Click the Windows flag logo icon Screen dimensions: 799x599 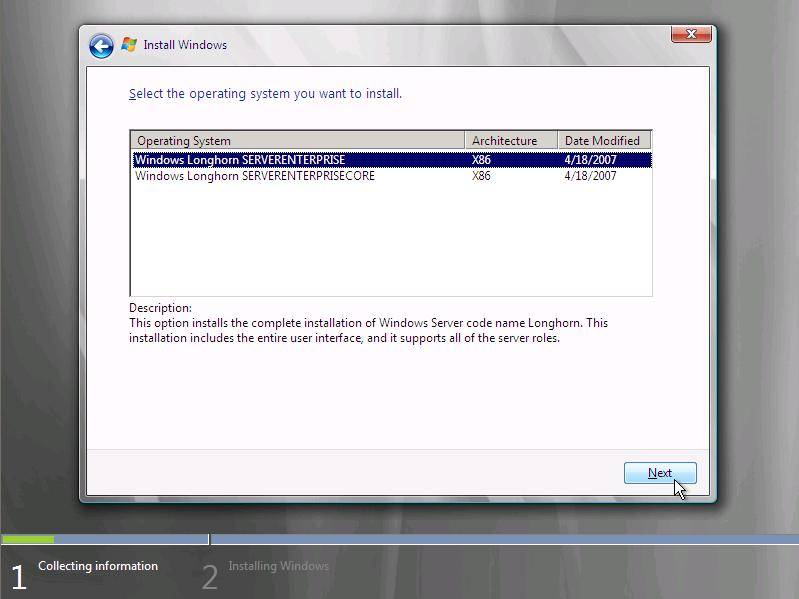pos(129,45)
